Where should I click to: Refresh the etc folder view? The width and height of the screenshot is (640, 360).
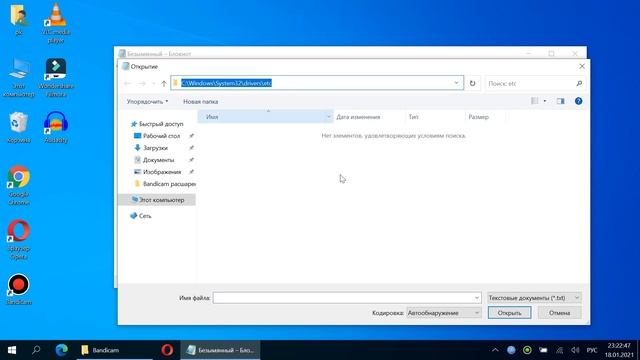(x=472, y=83)
